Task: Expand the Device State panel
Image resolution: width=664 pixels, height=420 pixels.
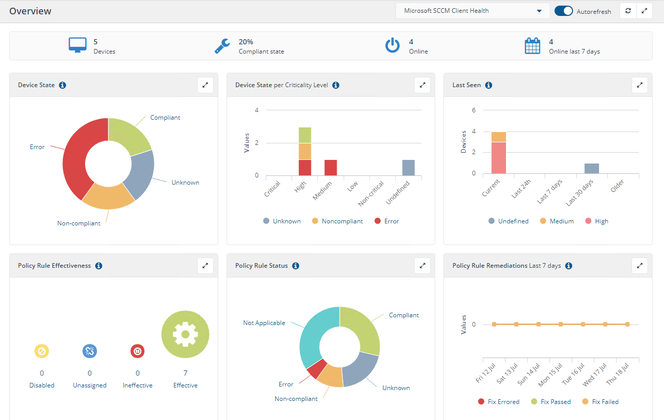Action: (205, 85)
